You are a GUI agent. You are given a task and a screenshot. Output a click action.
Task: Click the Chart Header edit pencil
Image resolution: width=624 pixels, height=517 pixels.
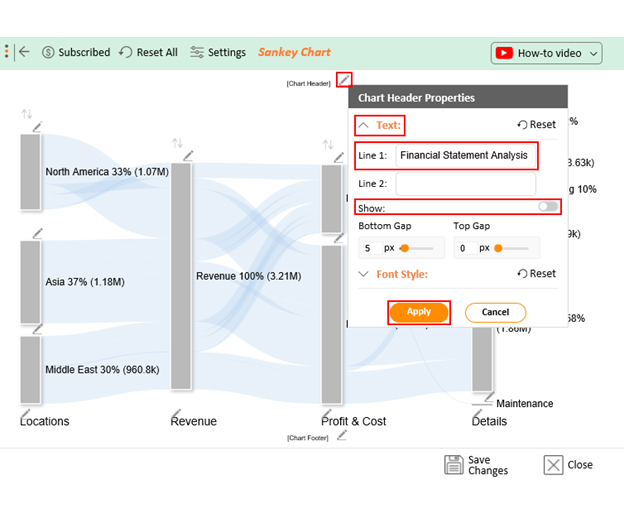tap(344, 80)
